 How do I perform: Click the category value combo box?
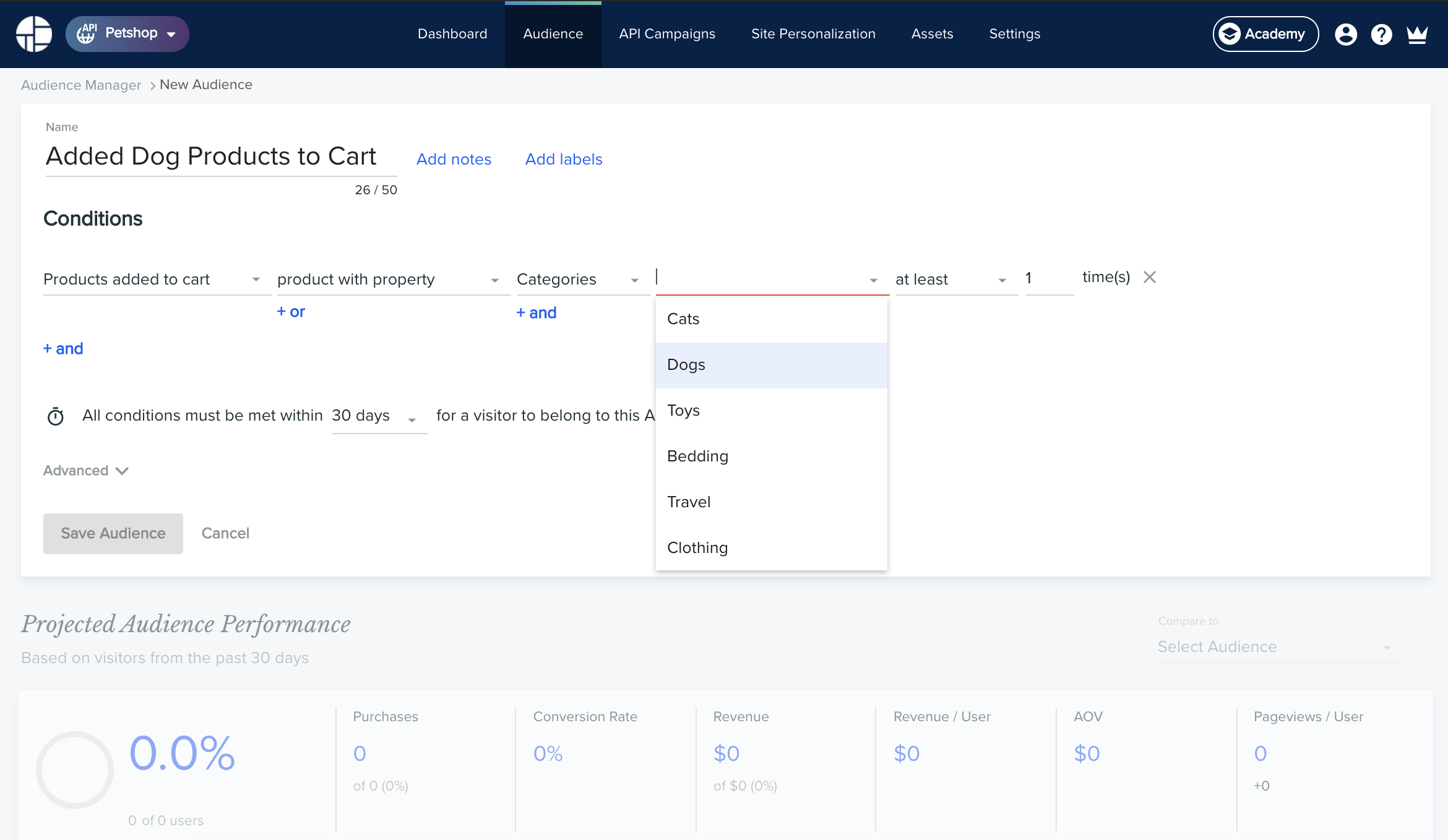[772, 280]
